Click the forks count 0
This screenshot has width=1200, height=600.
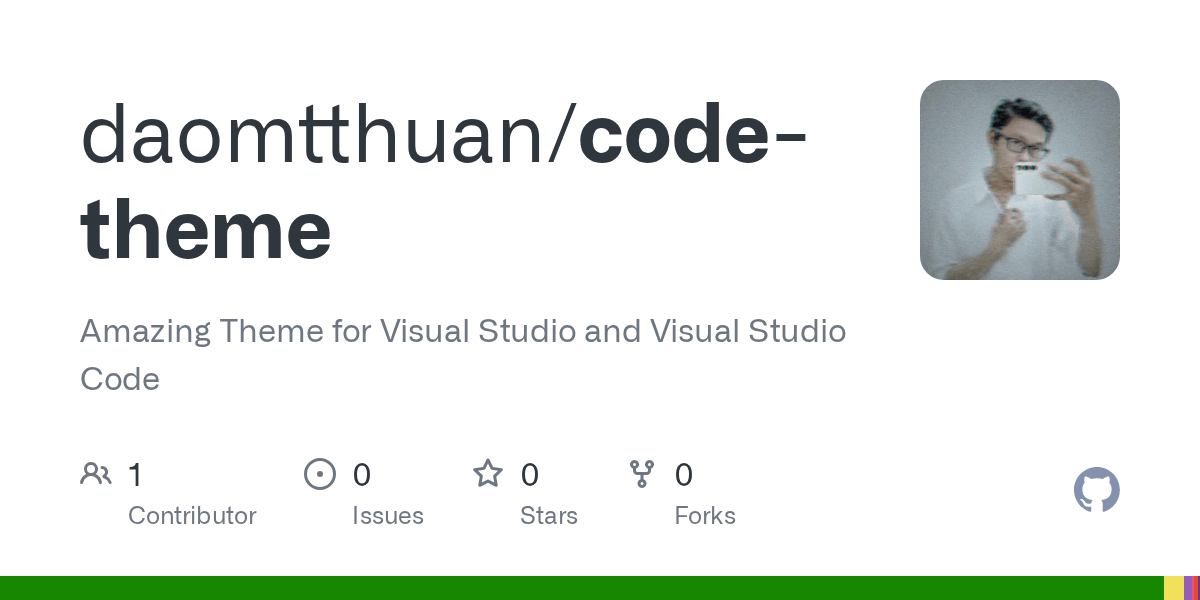click(684, 474)
